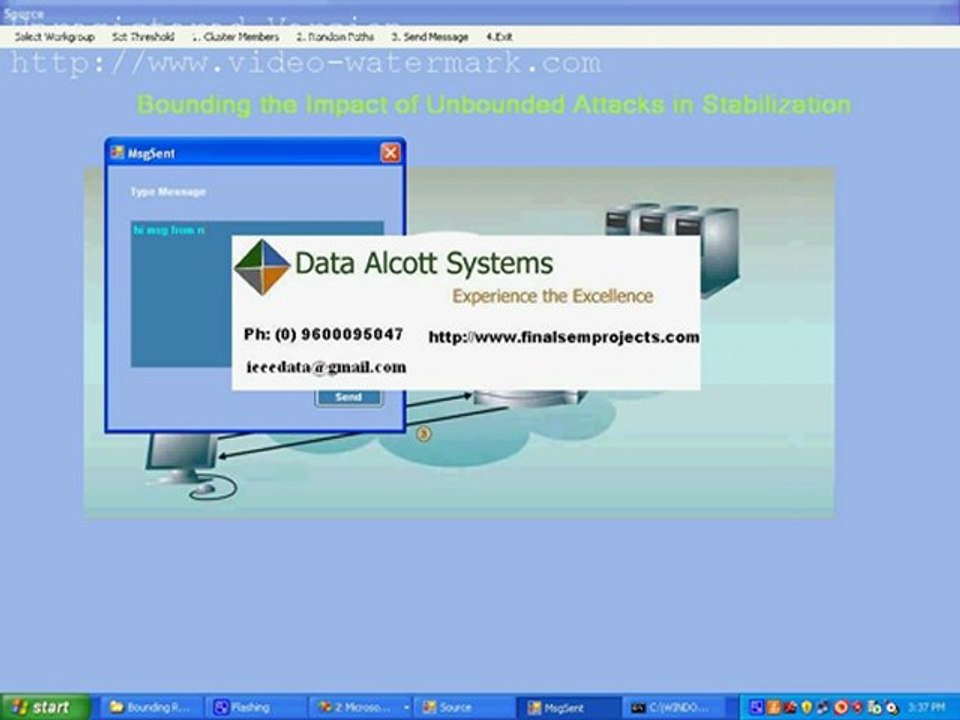960x720 pixels.
Task: Click the yellow shield tray icon
Action: [x=807, y=708]
